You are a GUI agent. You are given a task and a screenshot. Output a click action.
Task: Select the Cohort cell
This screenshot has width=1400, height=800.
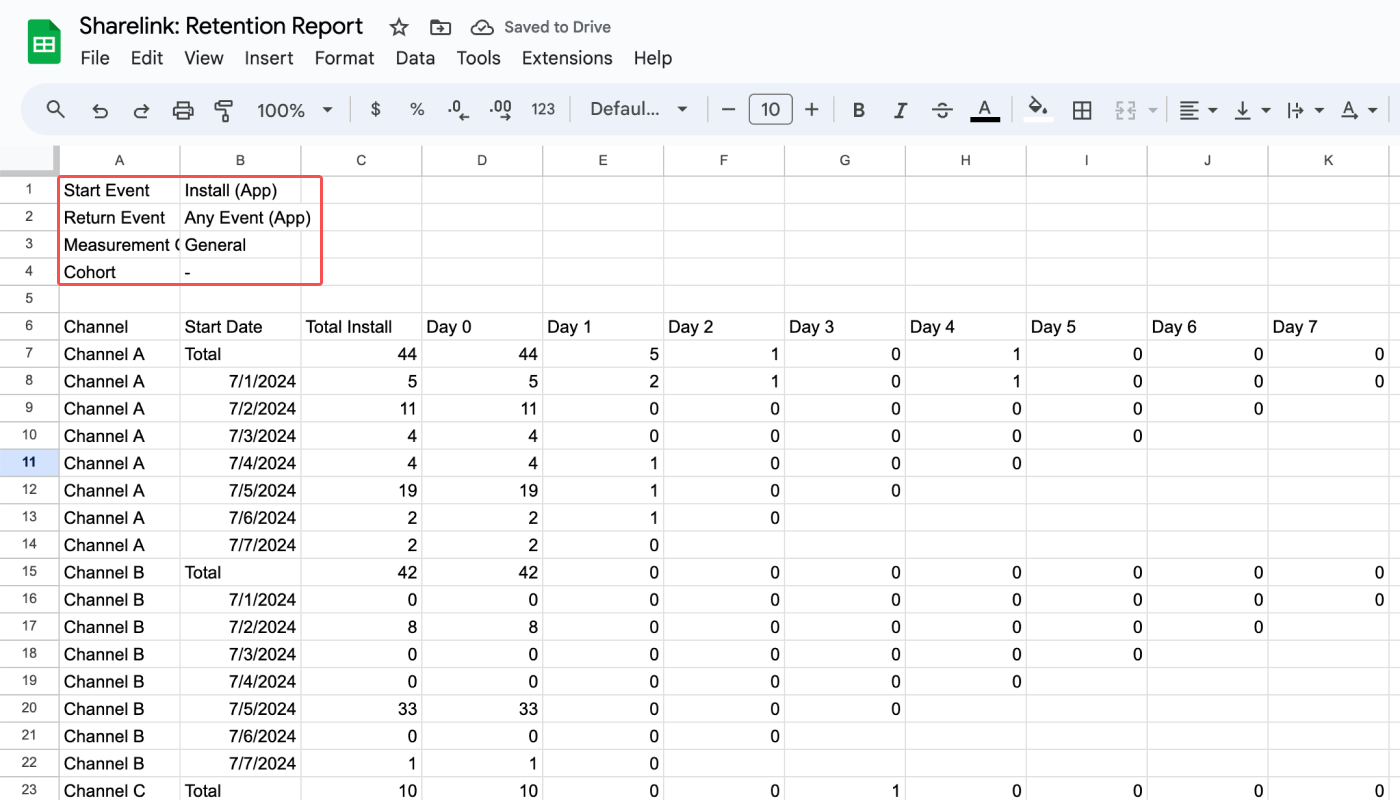tap(120, 272)
